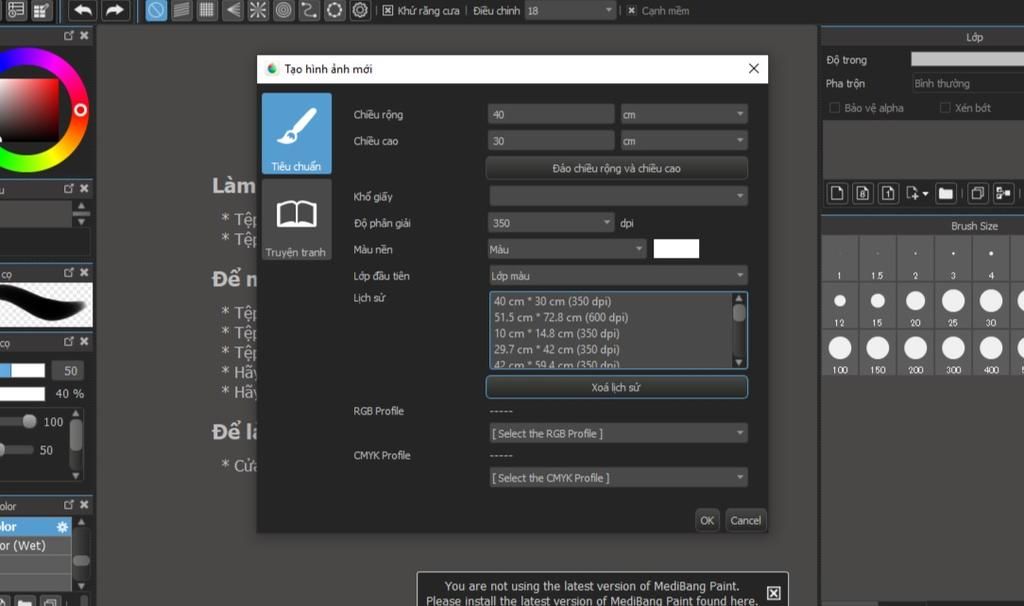This screenshot has height=606, width=1024.
Task: Click the history list scrollbar
Action: [739, 330]
